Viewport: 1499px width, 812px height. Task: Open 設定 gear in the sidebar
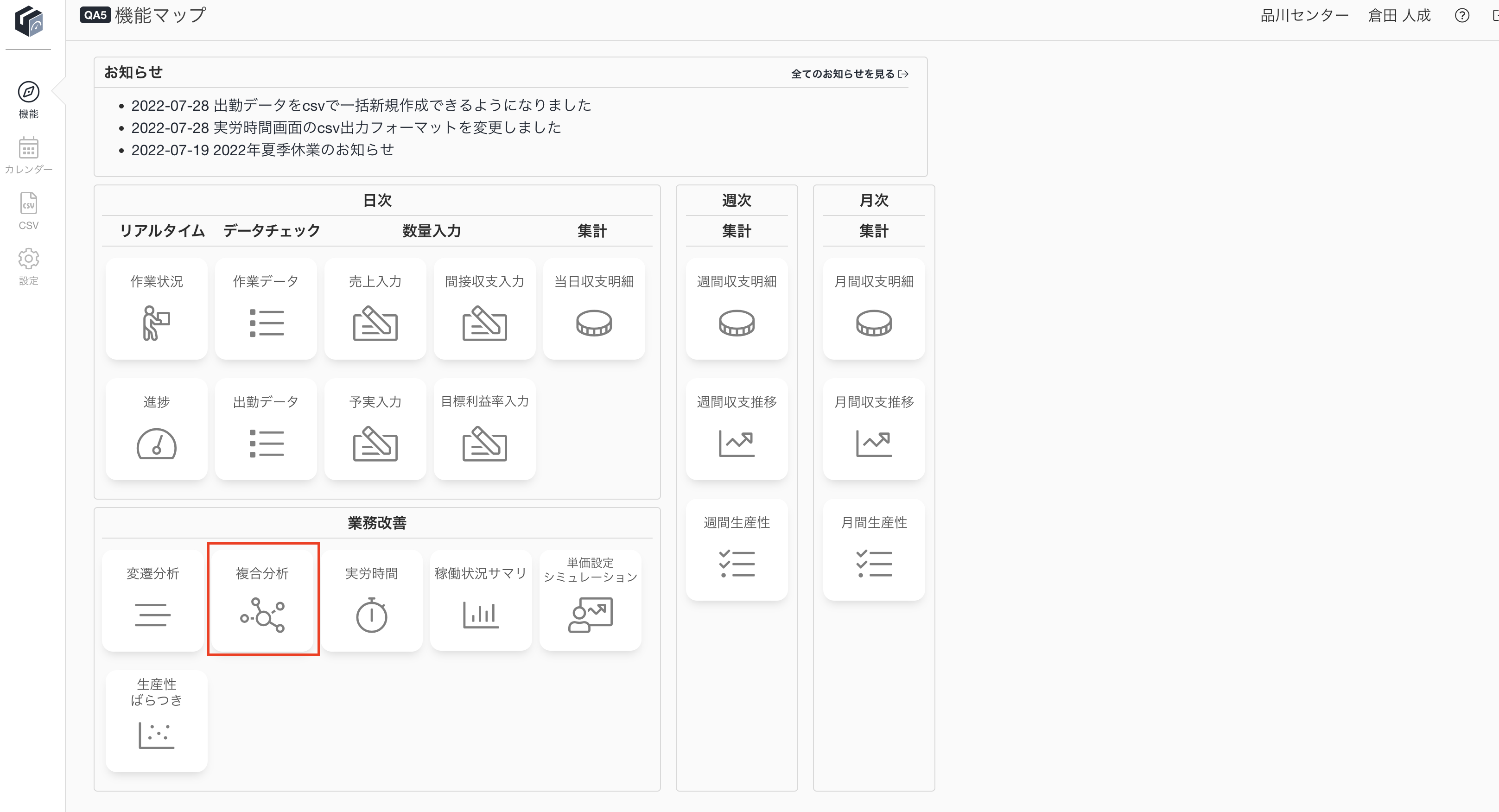pos(29,267)
